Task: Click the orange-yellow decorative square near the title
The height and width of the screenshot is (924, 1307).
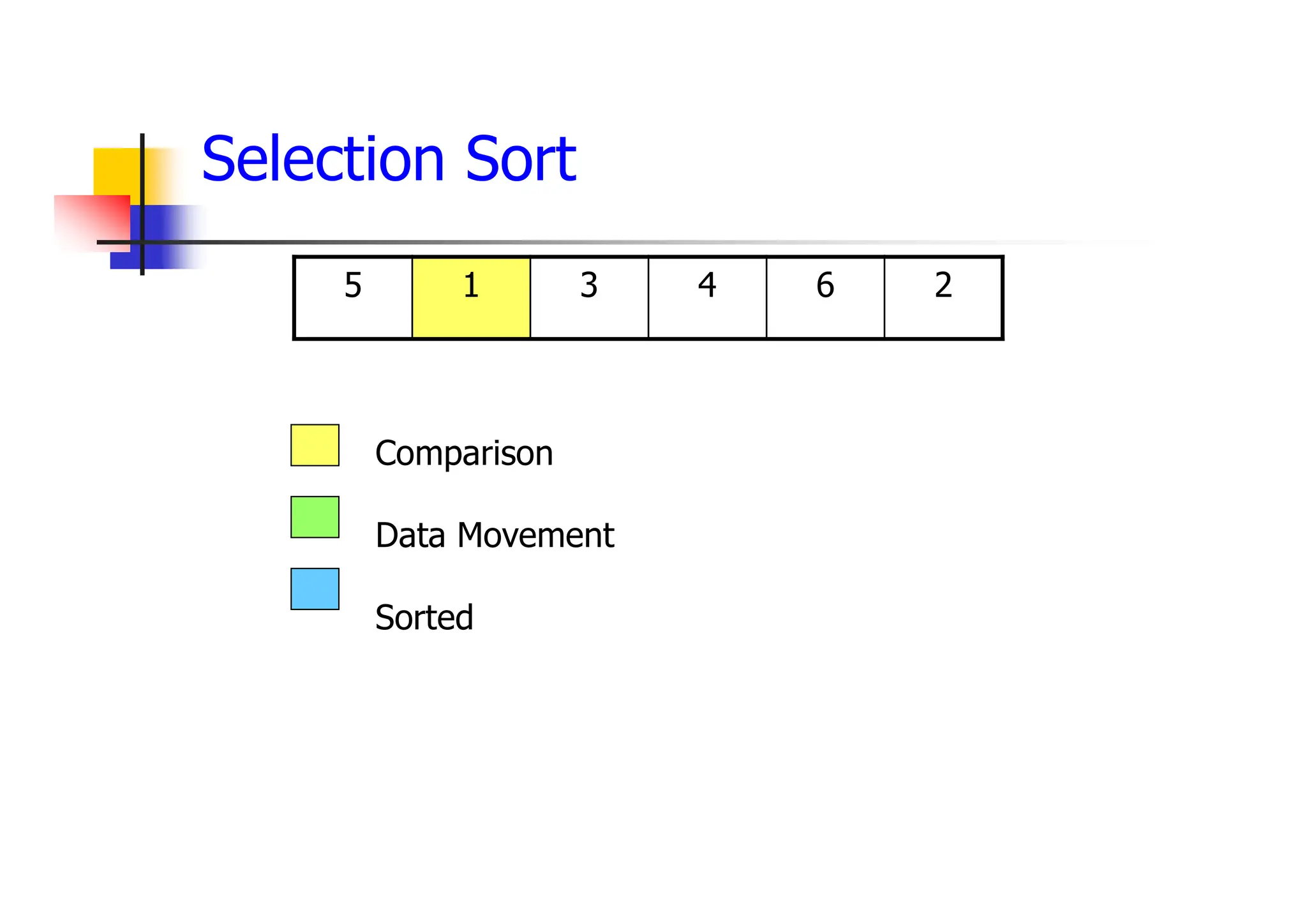Action: tap(115, 170)
